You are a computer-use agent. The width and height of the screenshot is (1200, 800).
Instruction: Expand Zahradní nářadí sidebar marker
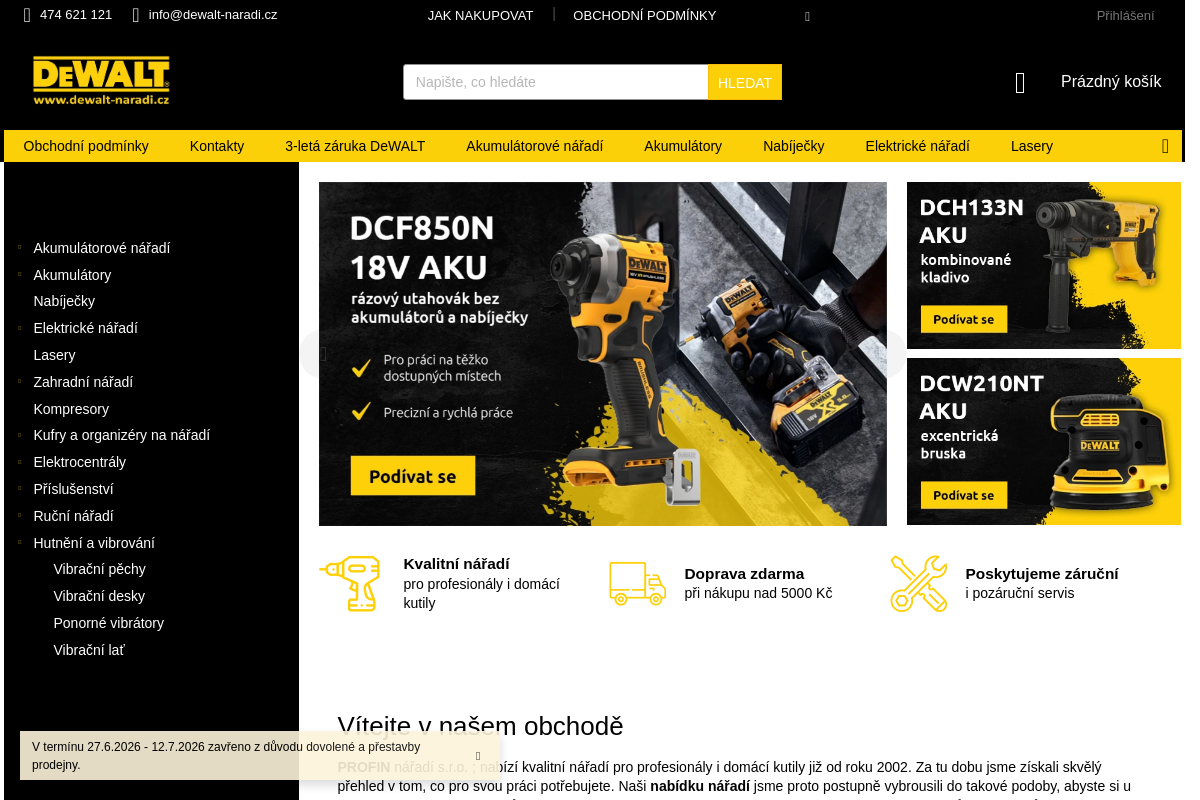[x=19, y=381]
